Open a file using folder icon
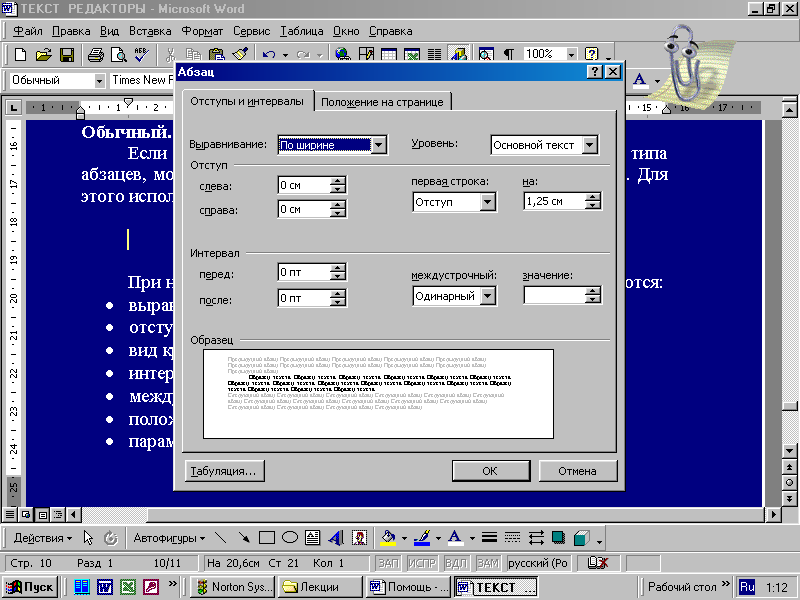The image size is (800, 600). click(x=44, y=54)
